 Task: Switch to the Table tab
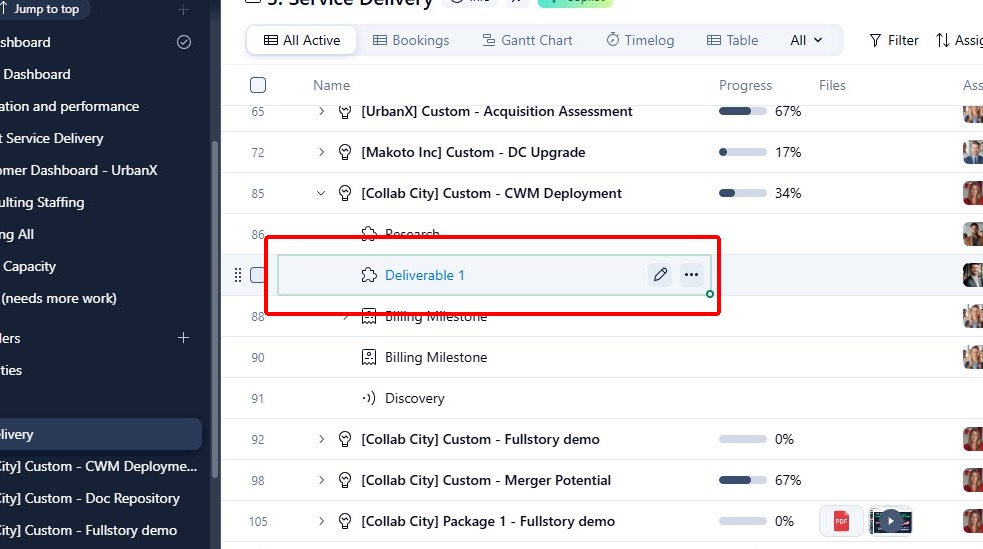pos(732,40)
